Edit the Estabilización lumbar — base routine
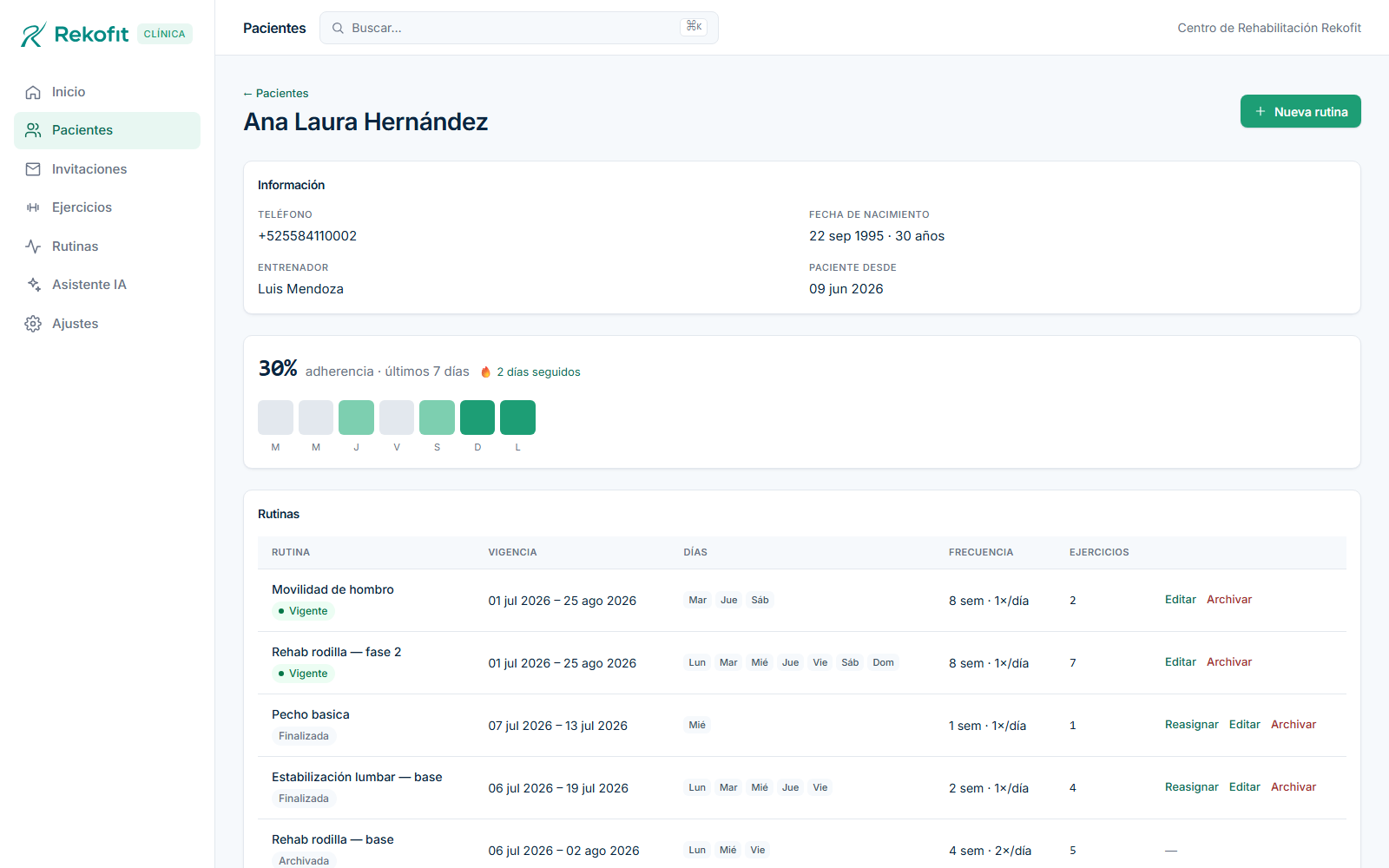Image resolution: width=1389 pixels, height=868 pixels. [x=1244, y=787]
